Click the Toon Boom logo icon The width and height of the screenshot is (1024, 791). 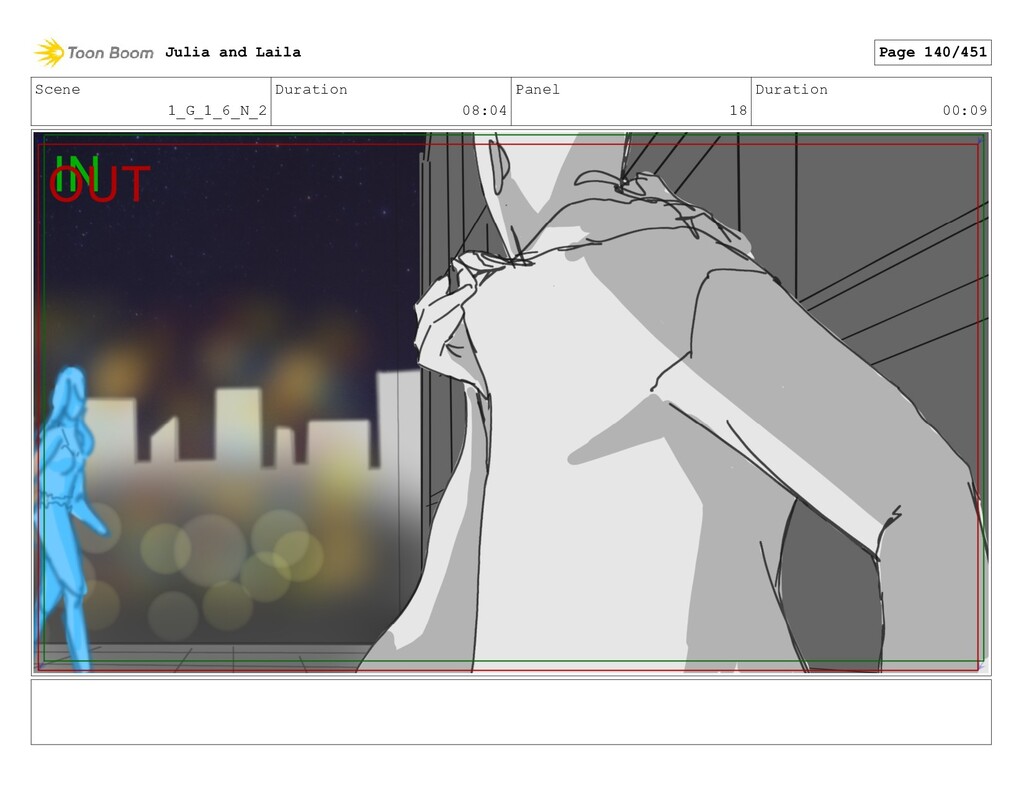pyautogui.click(x=49, y=52)
